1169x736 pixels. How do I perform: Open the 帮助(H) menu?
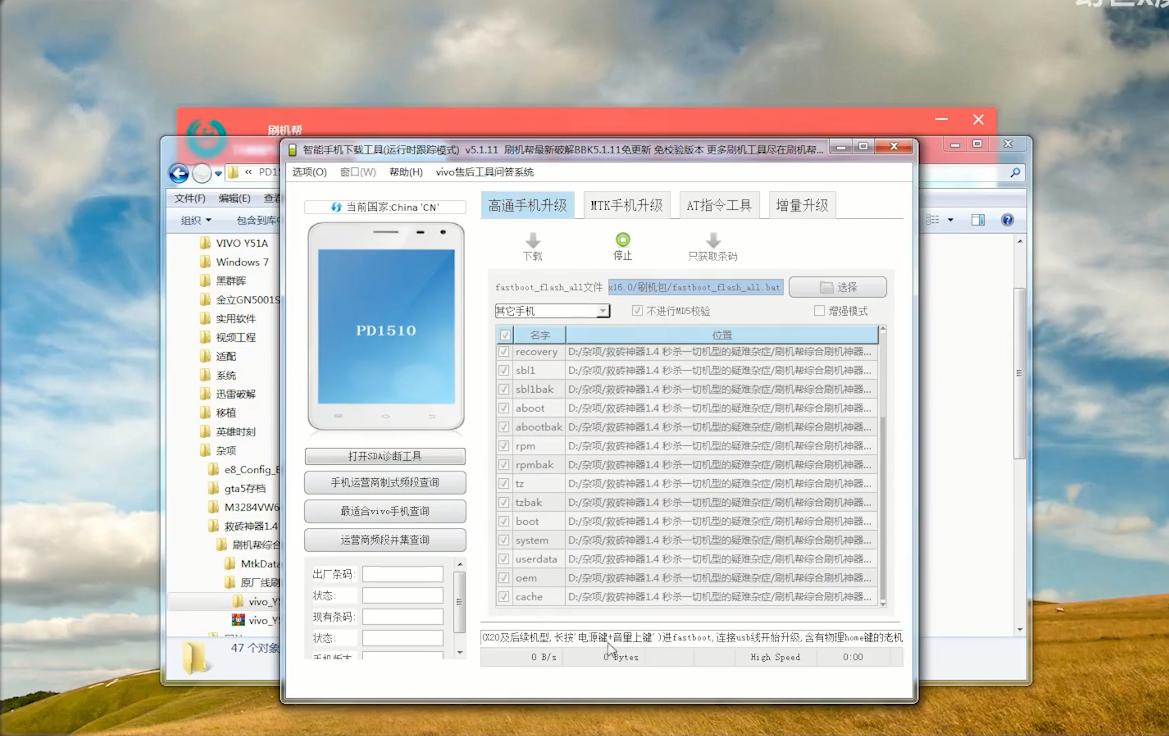tap(406, 172)
